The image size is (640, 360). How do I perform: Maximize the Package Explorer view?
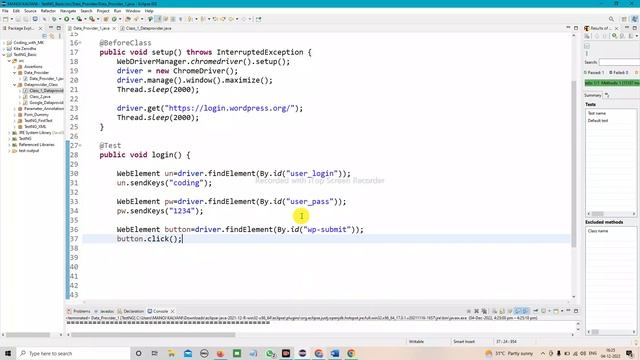[x=58, y=28]
